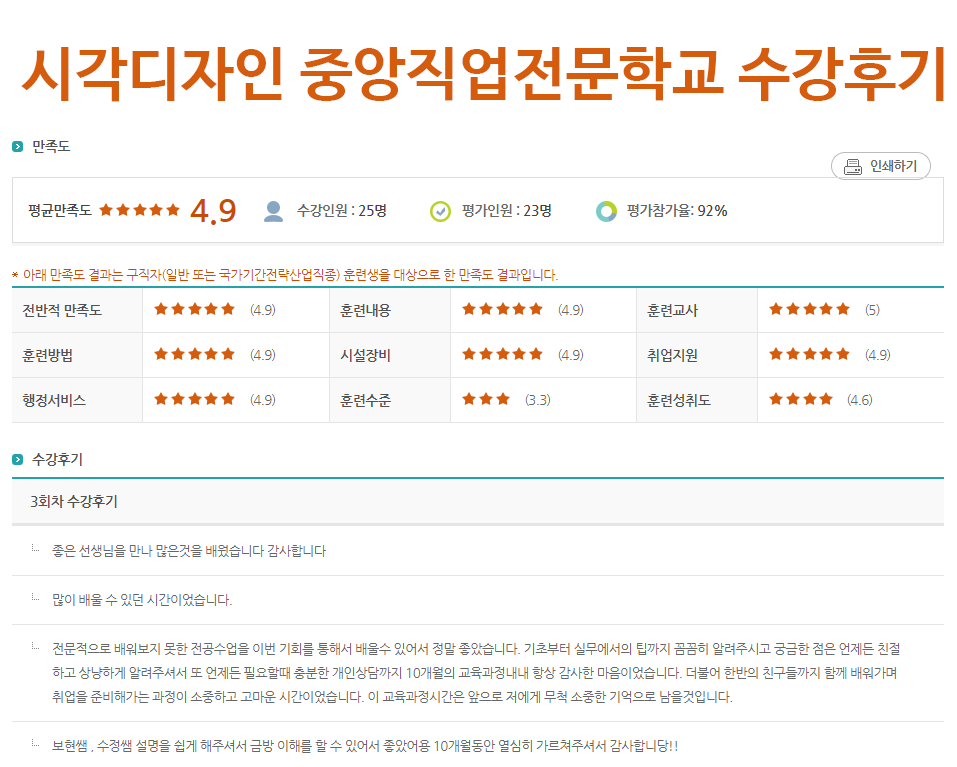Click the 평가인원 : 23명 text
Viewport: 957px width, 767px height.
pyautogui.click(x=507, y=211)
